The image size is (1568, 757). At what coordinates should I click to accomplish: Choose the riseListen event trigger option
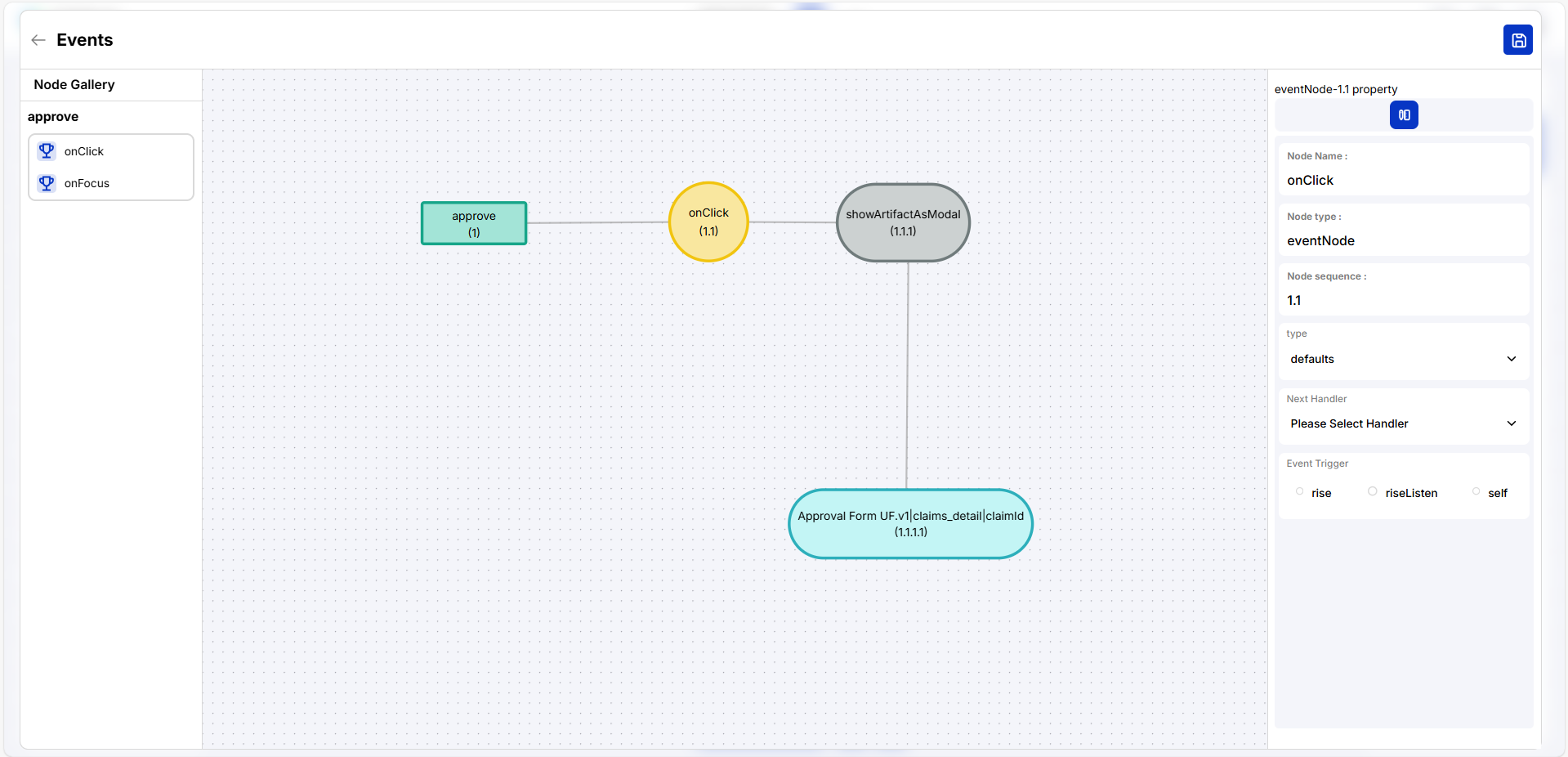(x=1373, y=492)
